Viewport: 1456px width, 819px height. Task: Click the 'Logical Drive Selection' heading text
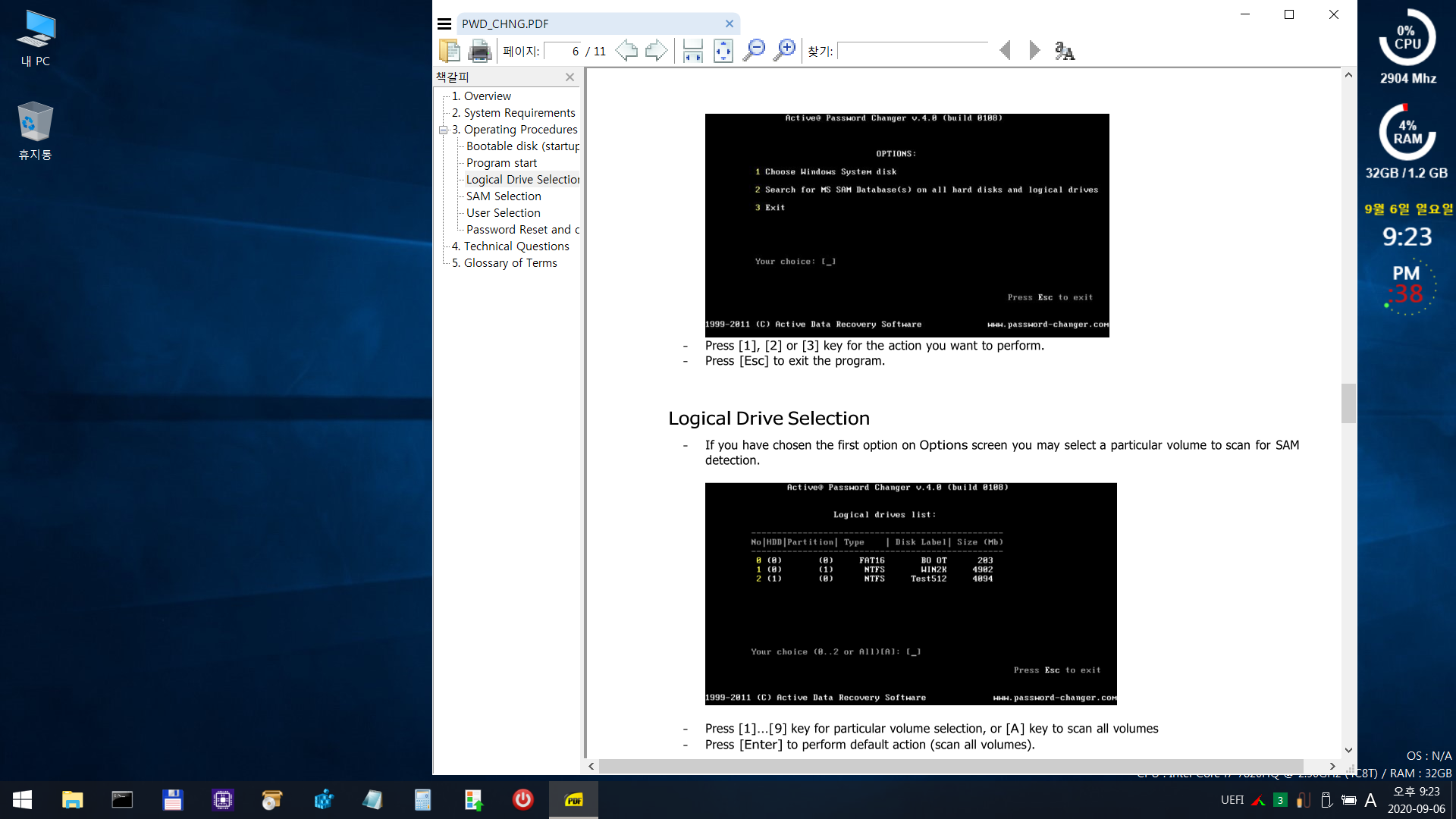click(769, 419)
